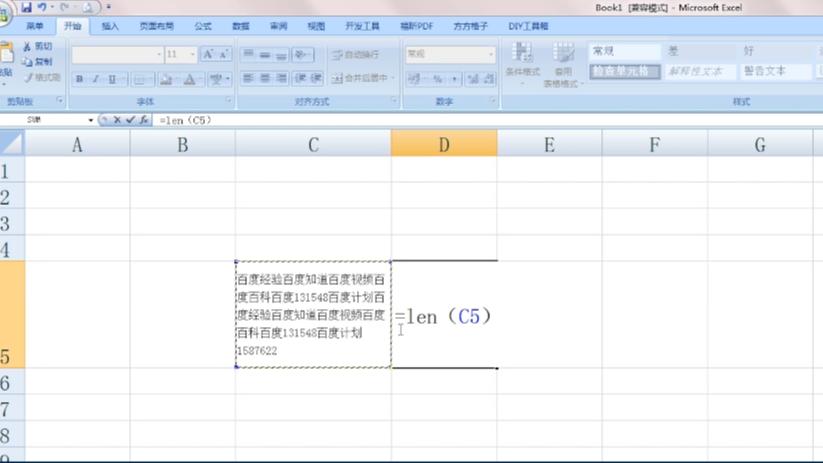This screenshot has width=823, height=463.
Task: Click the accounting currency format icon
Action: coord(414,79)
